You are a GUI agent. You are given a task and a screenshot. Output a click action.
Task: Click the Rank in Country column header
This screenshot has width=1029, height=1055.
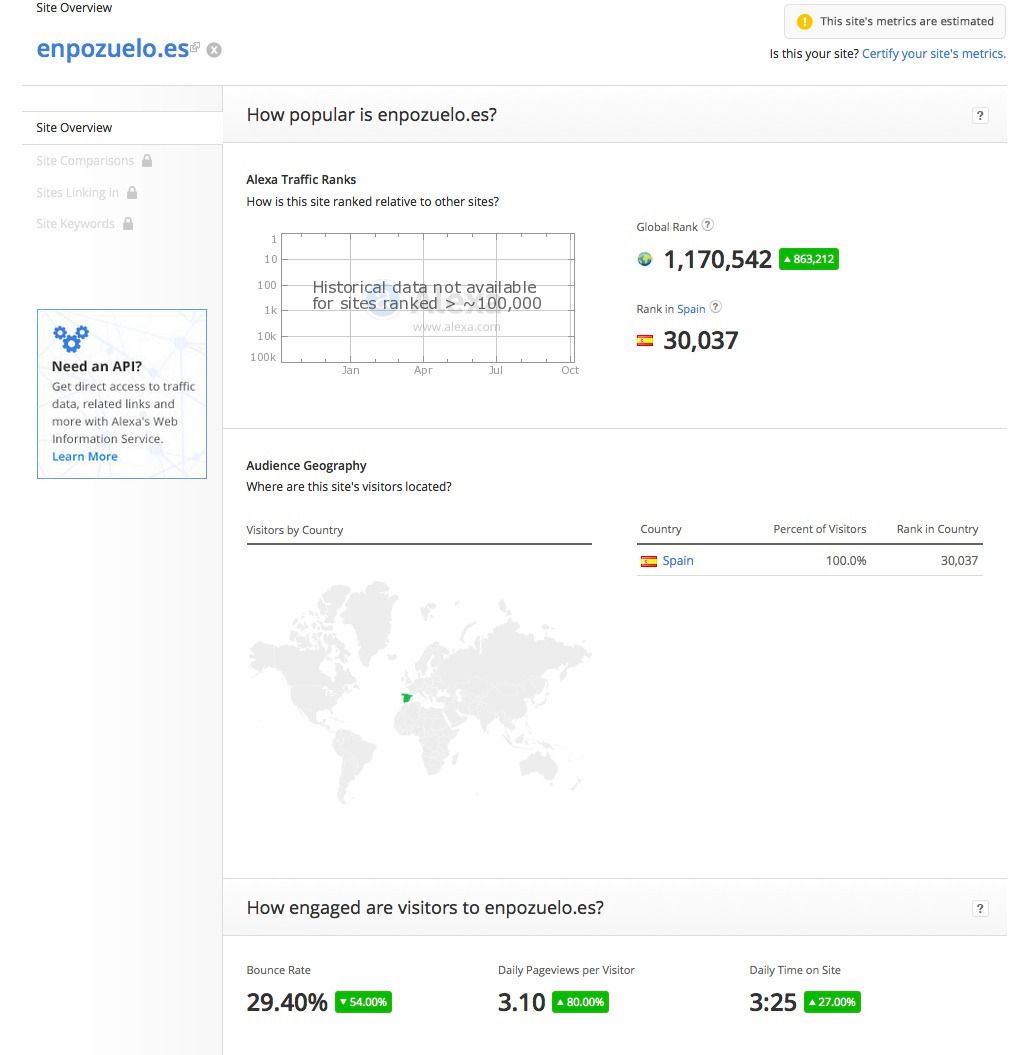tap(937, 529)
